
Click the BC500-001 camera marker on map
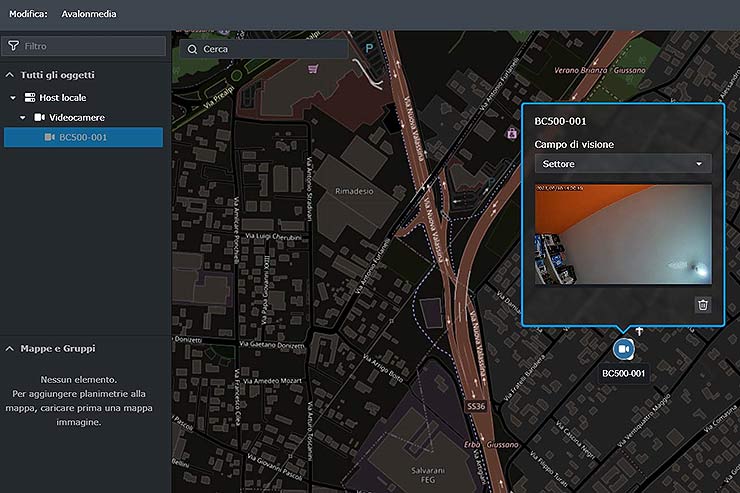(623, 348)
